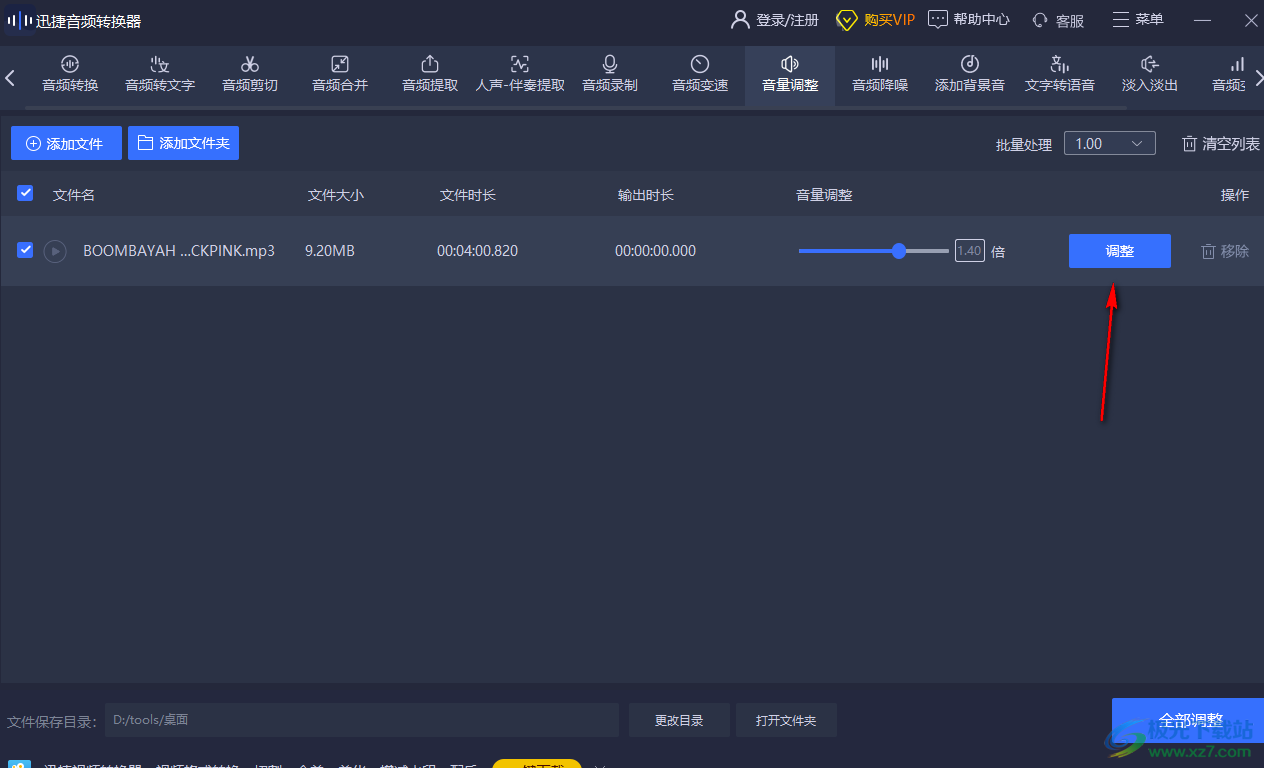Click the 9.20MB file size value
1264x768 pixels.
pos(330,251)
